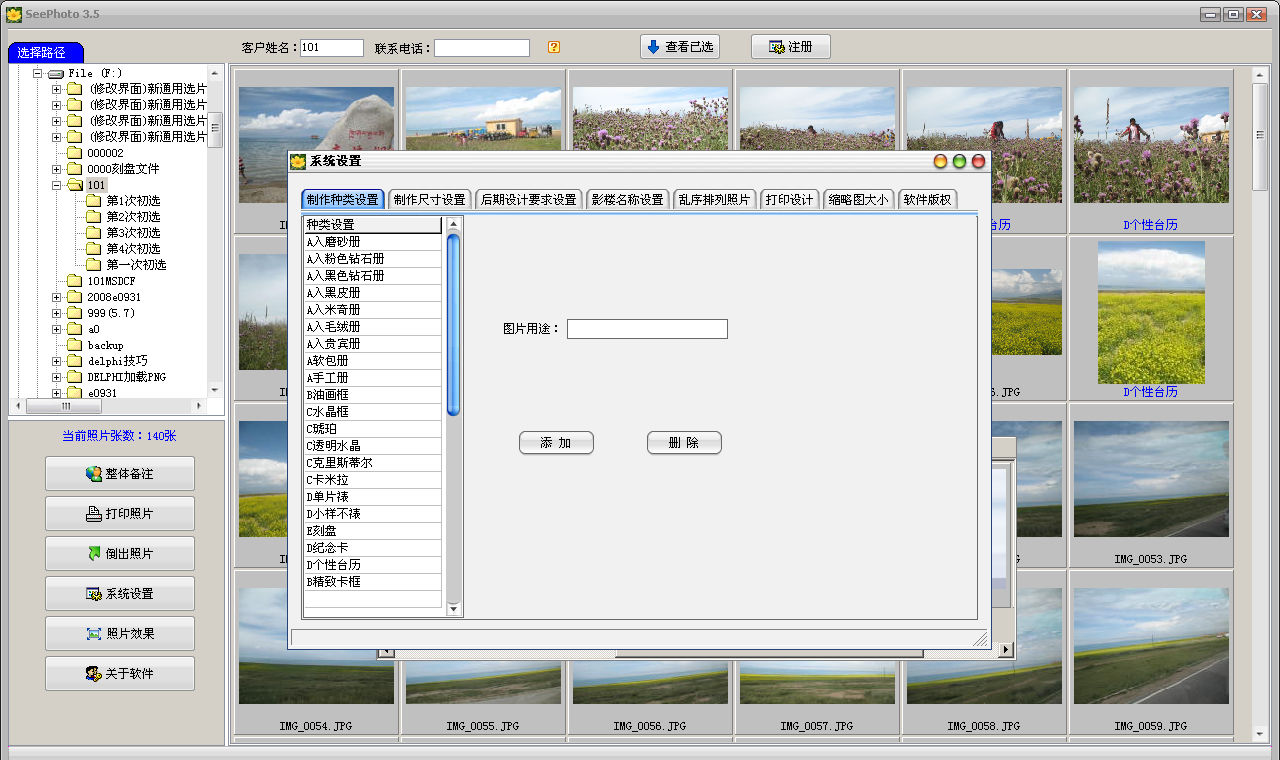Click the green round button on 系统设置 dialog

[959, 161]
